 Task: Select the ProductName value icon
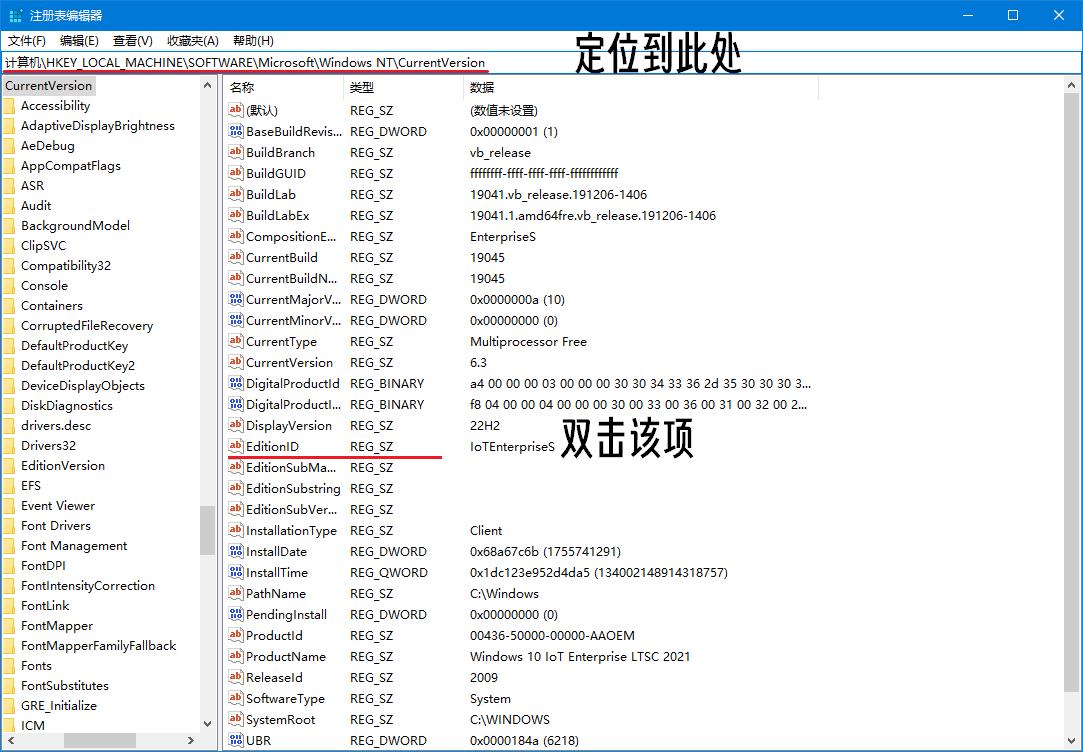[x=236, y=657]
